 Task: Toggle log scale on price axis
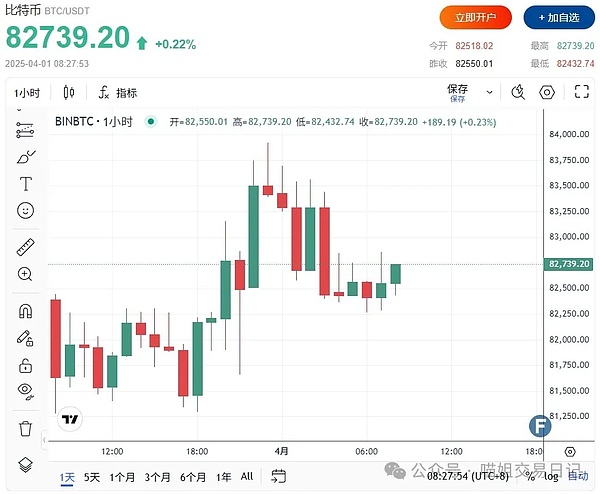click(549, 477)
